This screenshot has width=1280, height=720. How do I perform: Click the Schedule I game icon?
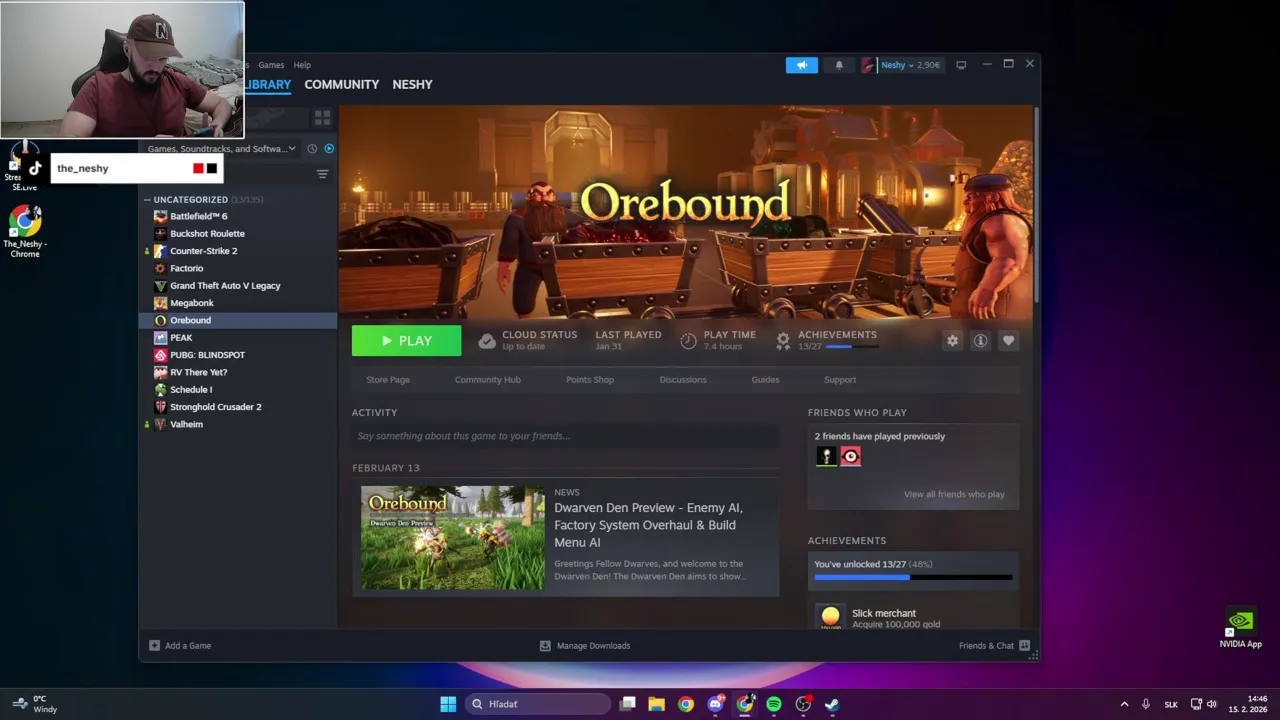pyautogui.click(x=160, y=390)
